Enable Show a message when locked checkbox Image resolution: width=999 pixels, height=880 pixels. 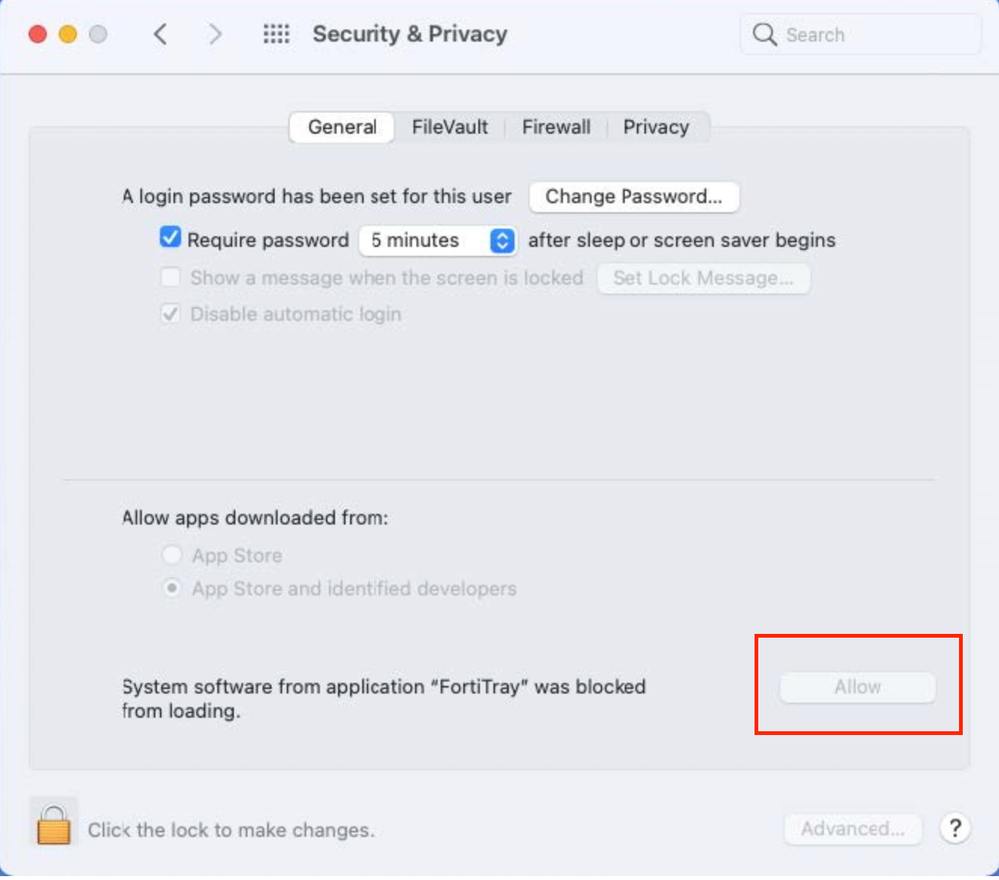[171, 277]
